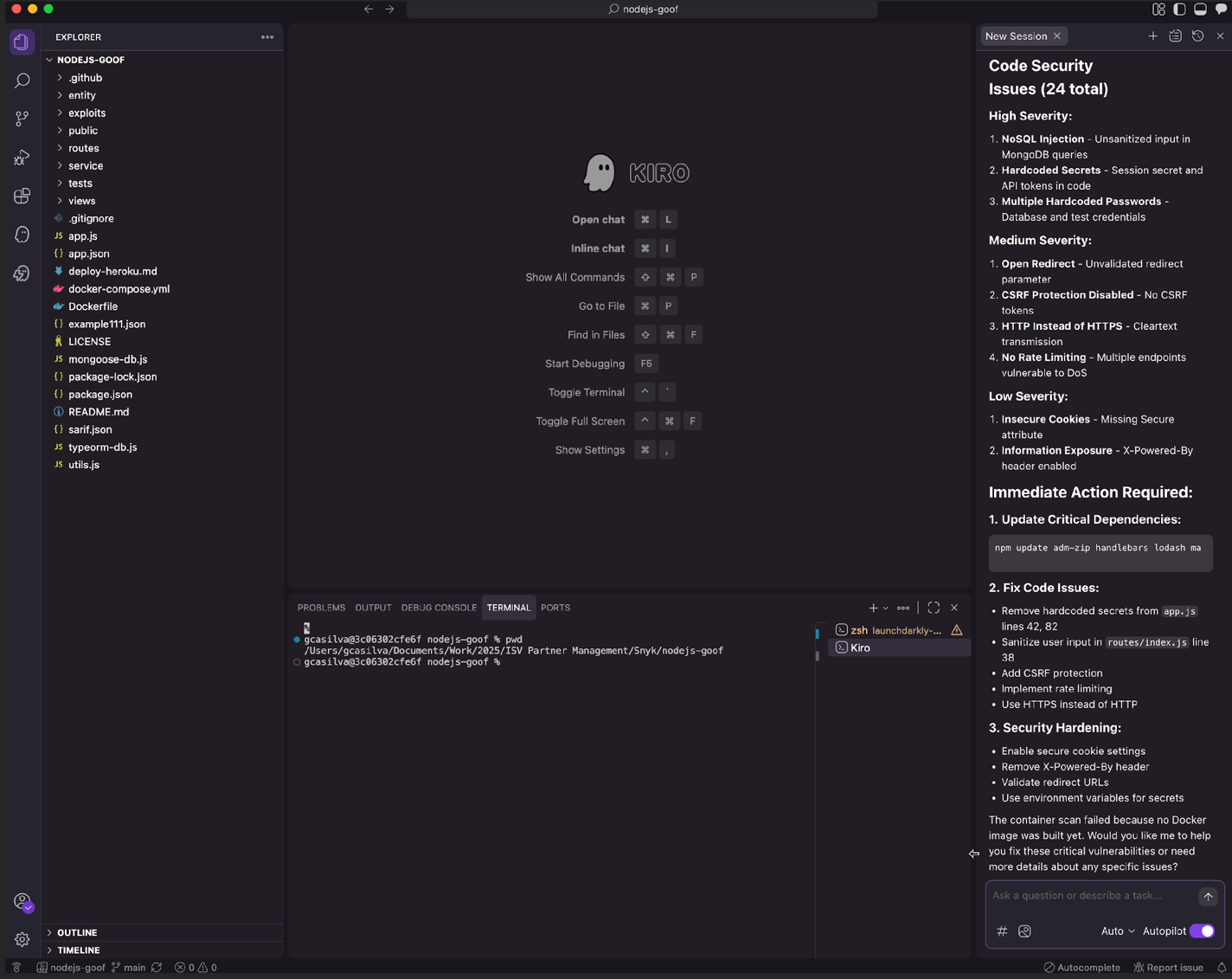This screenshot has height=979, width=1232.
Task: Open the Auto model dropdown
Action: click(1117, 931)
